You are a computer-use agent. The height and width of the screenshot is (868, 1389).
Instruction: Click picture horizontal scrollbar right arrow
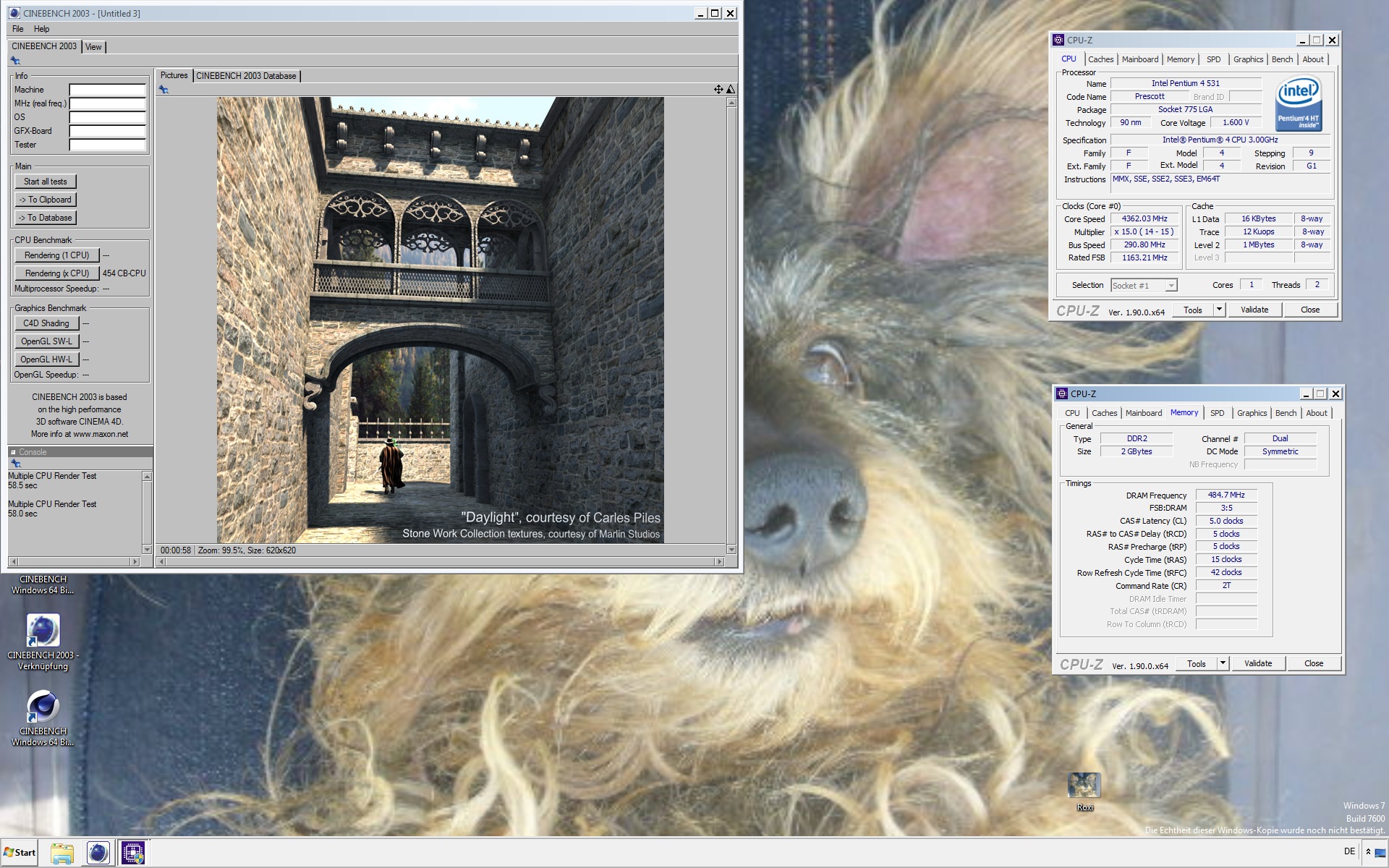(x=719, y=561)
